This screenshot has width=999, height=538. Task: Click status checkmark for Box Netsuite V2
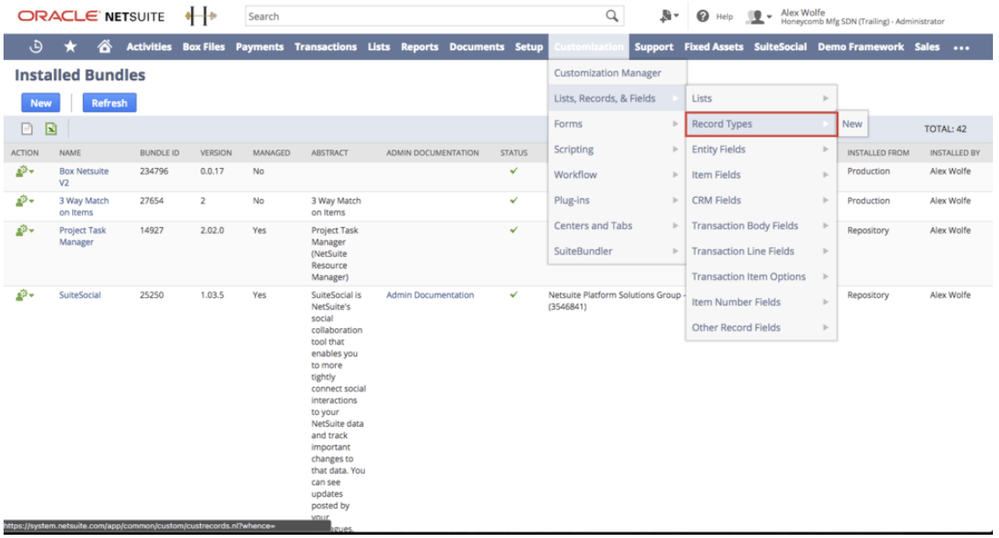(x=514, y=171)
